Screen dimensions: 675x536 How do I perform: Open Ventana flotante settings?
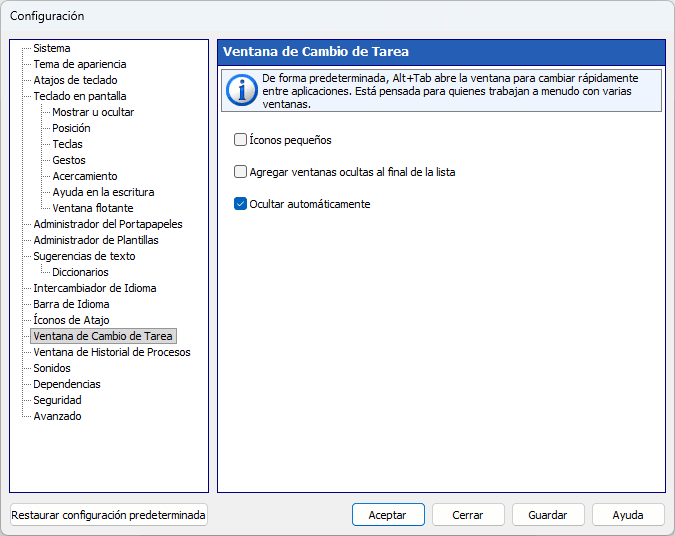coord(93,208)
